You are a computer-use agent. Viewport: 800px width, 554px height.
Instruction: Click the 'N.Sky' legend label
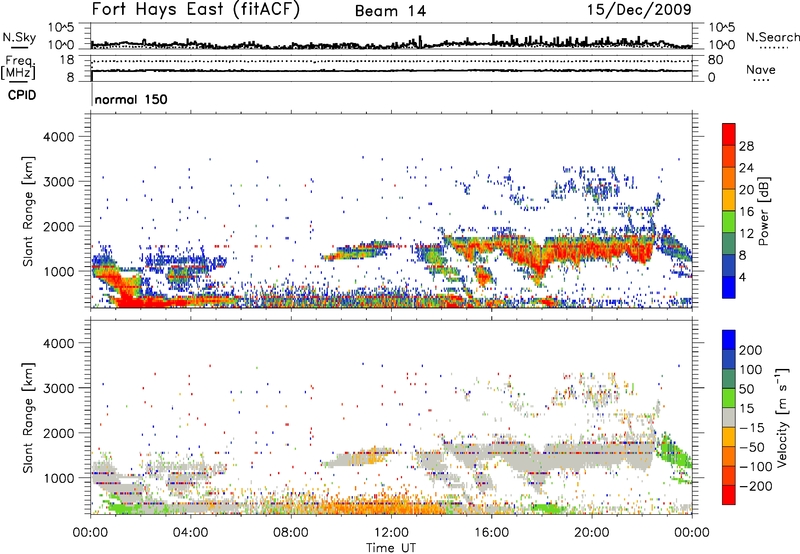click(x=19, y=37)
